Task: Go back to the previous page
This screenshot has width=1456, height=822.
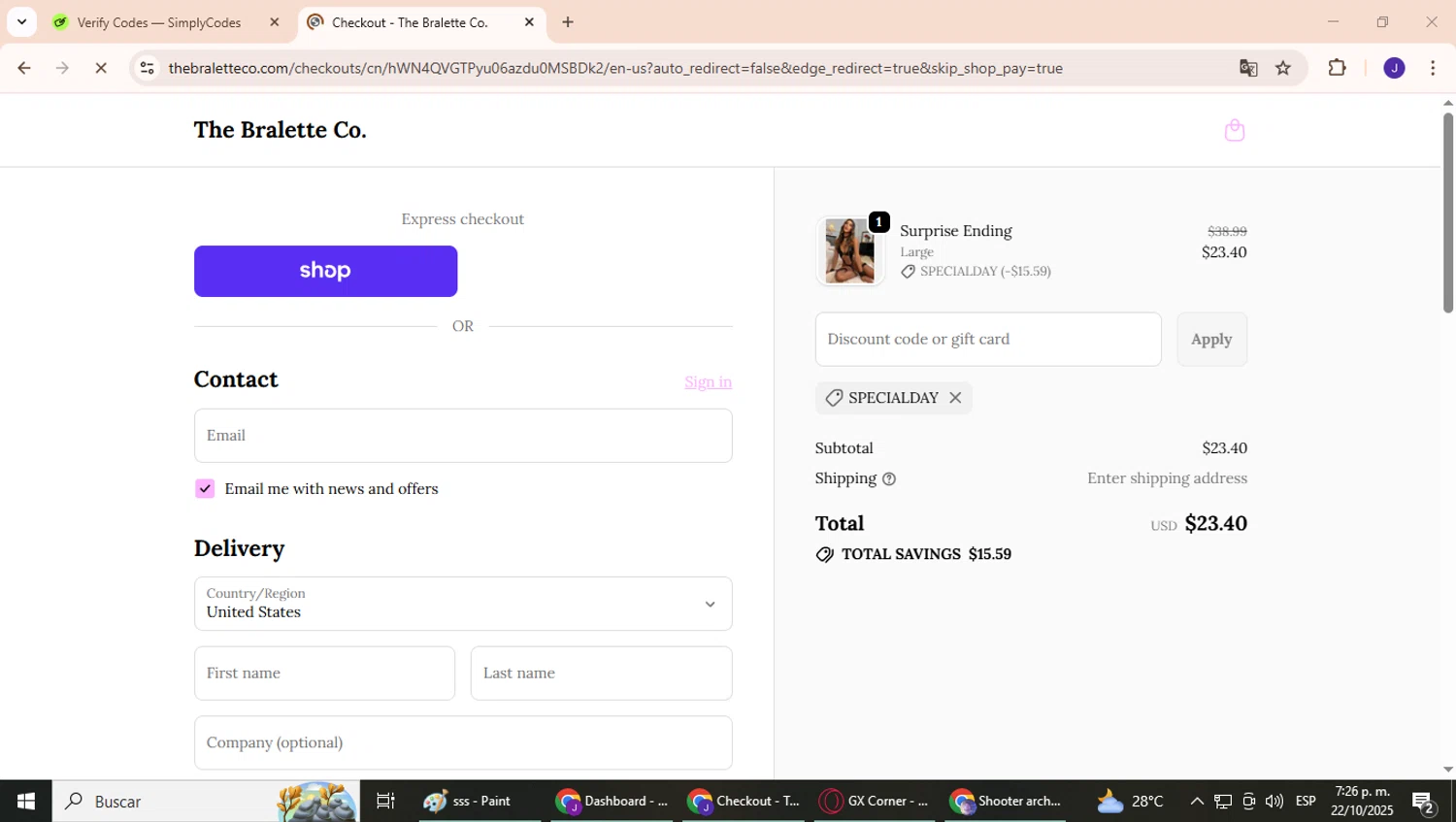Action: pyautogui.click(x=24, y=68)
